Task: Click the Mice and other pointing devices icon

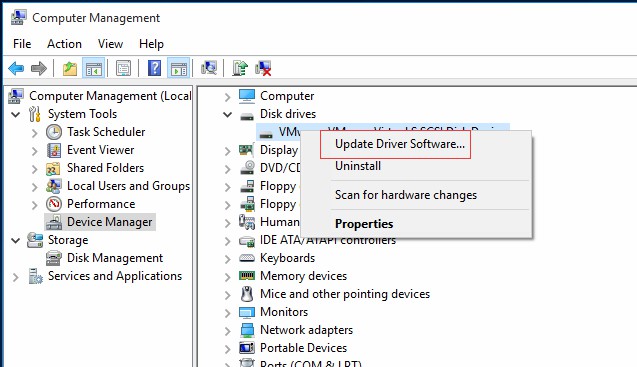Action: coord(247,294)
